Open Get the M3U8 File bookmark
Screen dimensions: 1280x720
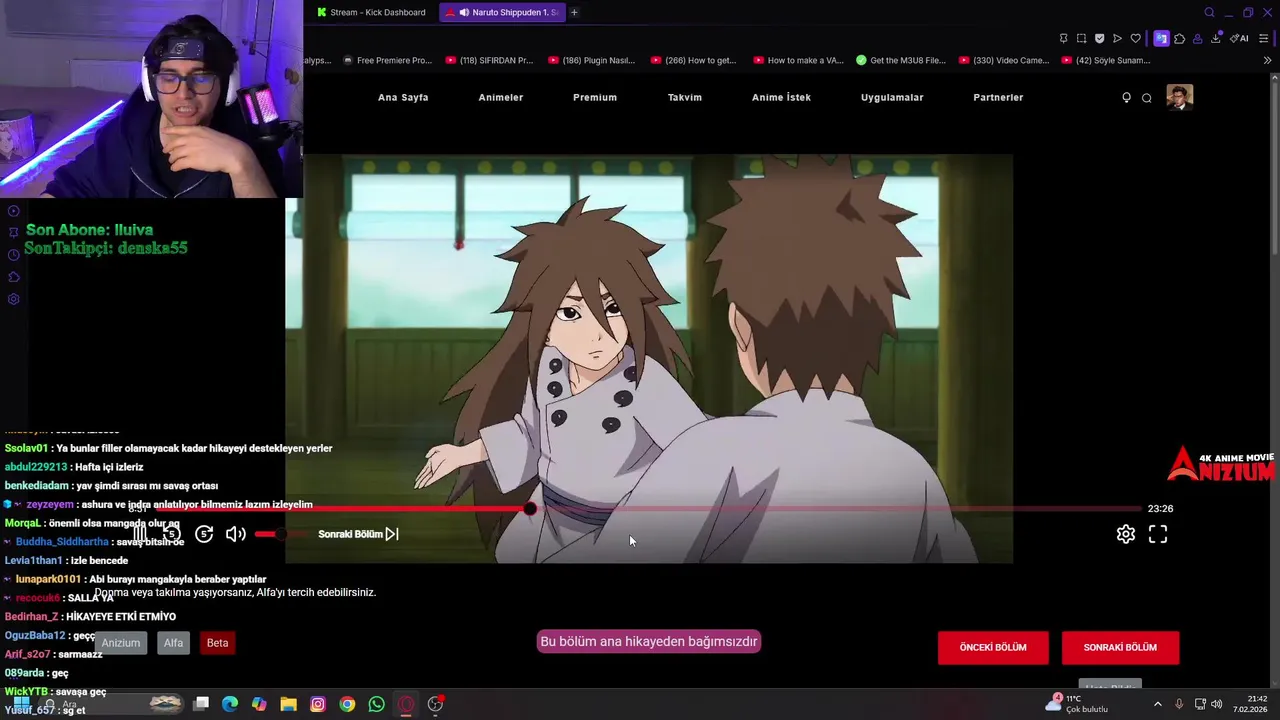901,60
